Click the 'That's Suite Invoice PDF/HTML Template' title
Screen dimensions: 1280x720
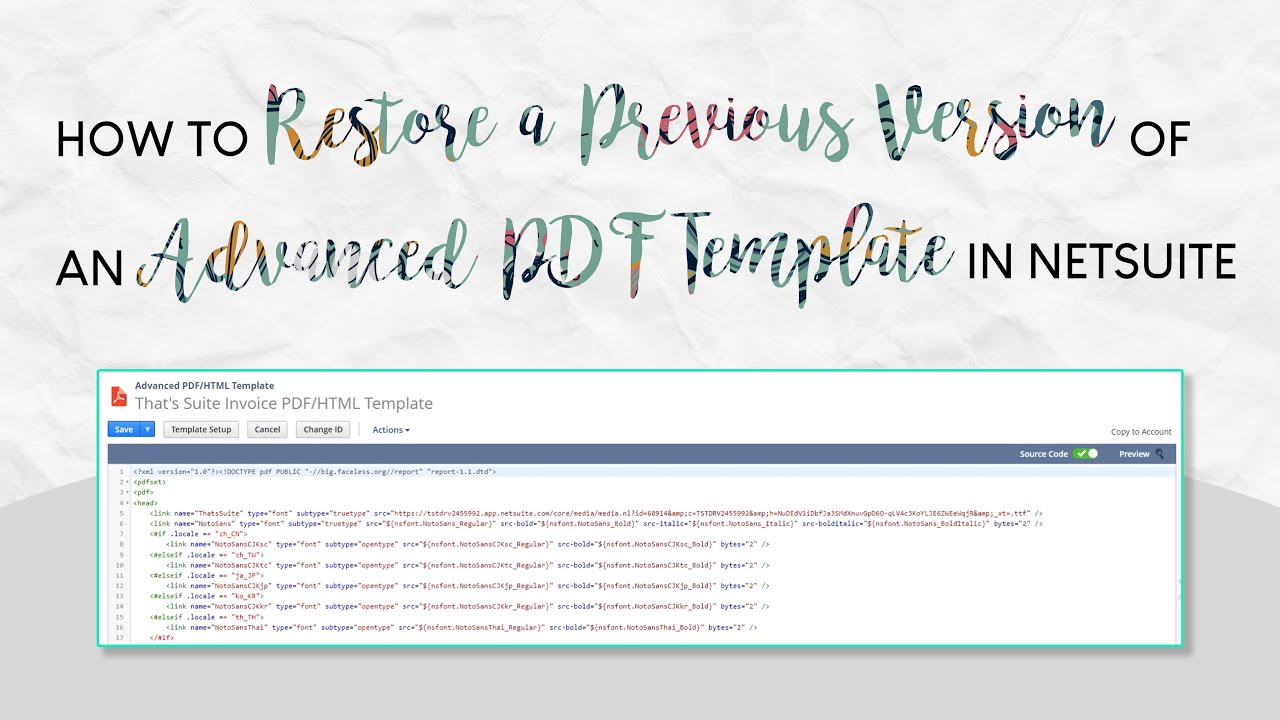(x=284, y=404)
